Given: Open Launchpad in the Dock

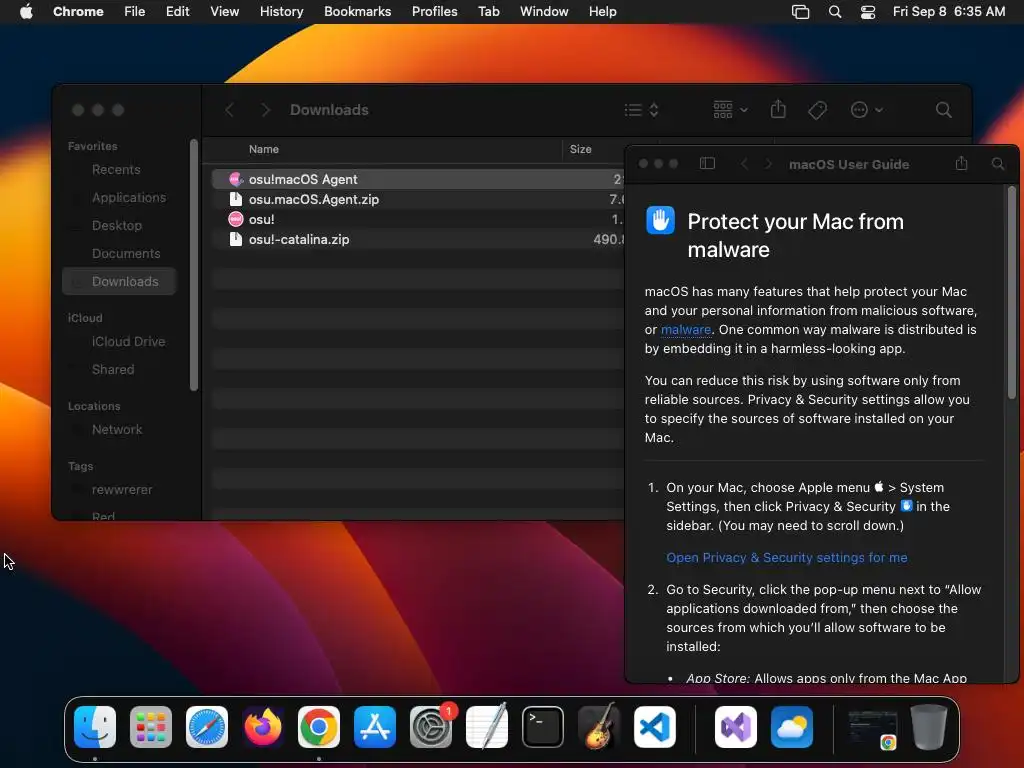Looking at the screenshot, I should [151, 726].
